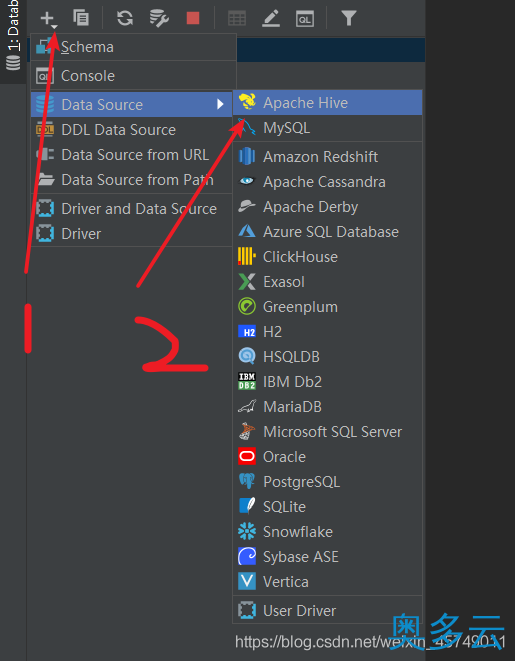Click the red Stop/Disconnect icon
The width and height of the screenshot is (515, 661).
point(193,18)
